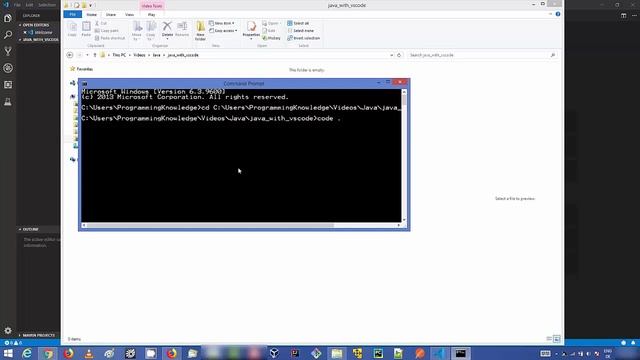Screen dimensions: 640x360
Task: Select Video Tools contextual tab
Action: coord(152,6)
